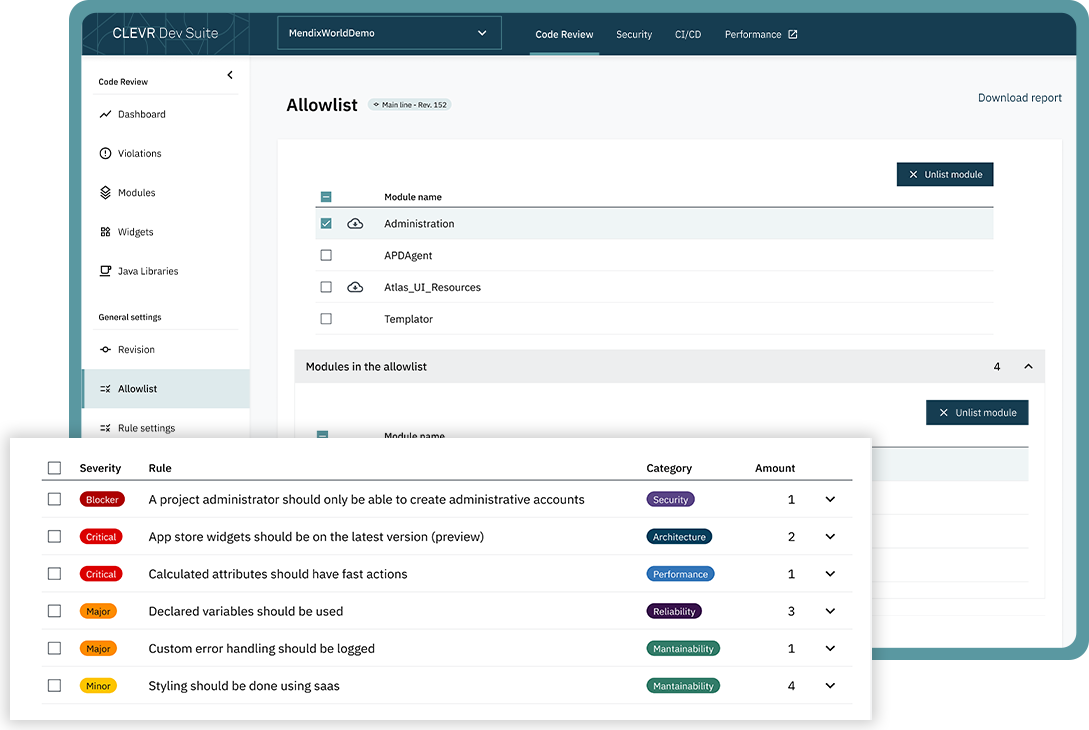Viewport: 1089px width, 730px height.
Task: Check the Declared variables rule checkbox
Action: (x=54, y=611)
